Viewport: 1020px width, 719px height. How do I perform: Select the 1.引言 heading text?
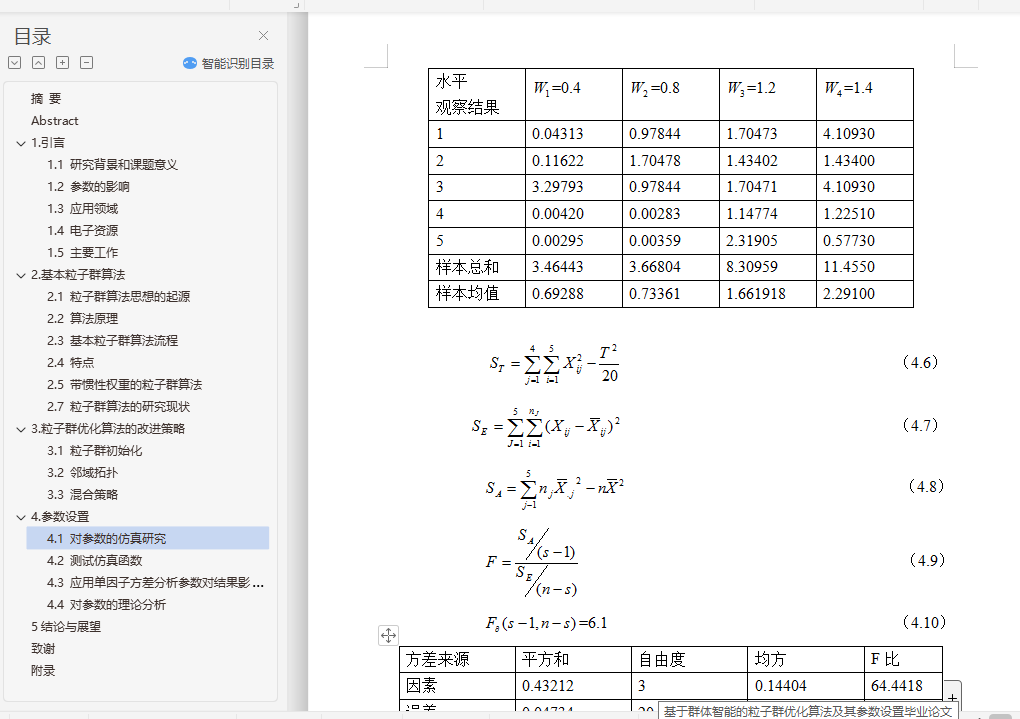click(48, 142)
